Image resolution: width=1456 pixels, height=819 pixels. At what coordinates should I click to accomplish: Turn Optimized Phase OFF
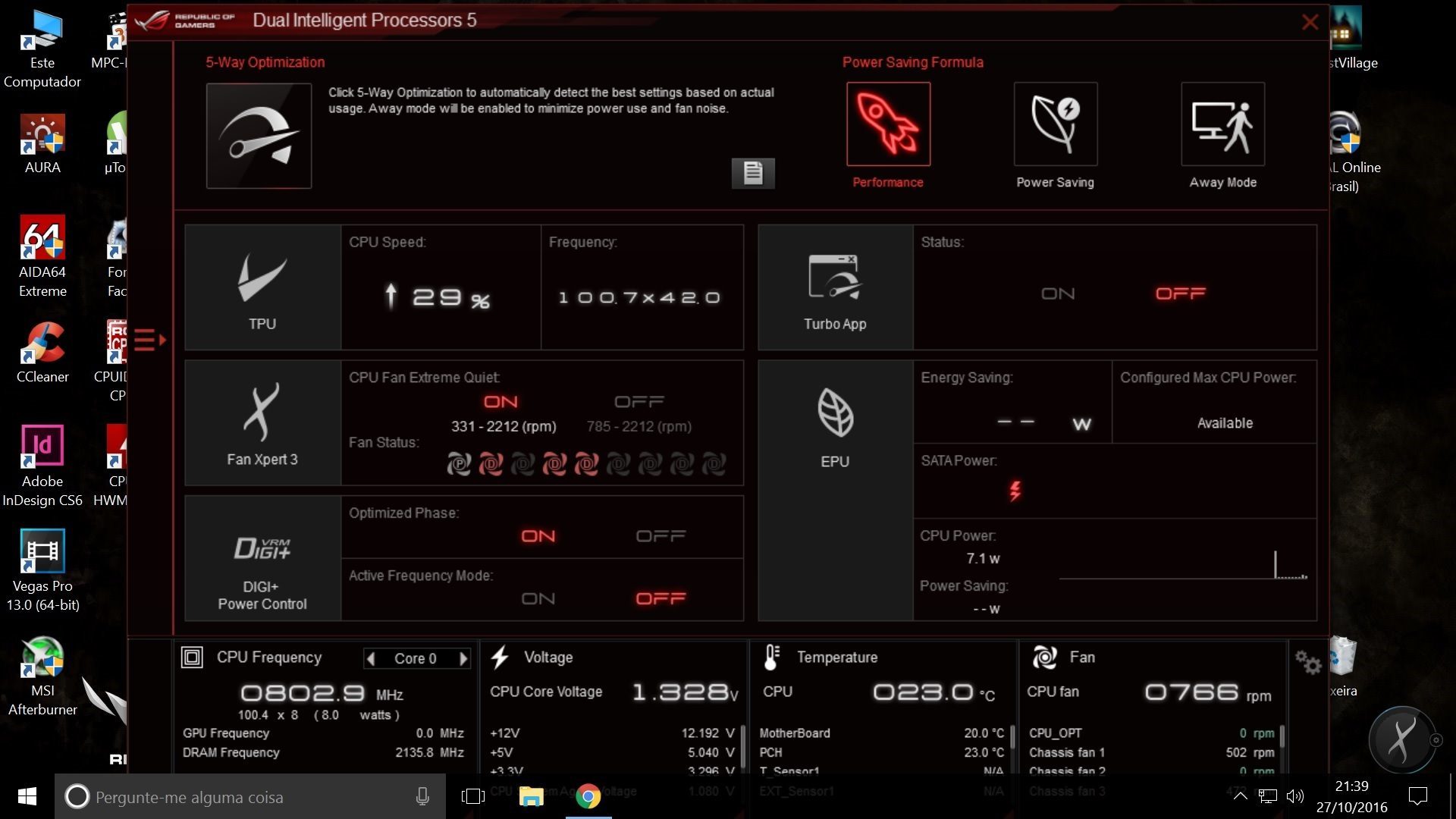coord(661,536)
